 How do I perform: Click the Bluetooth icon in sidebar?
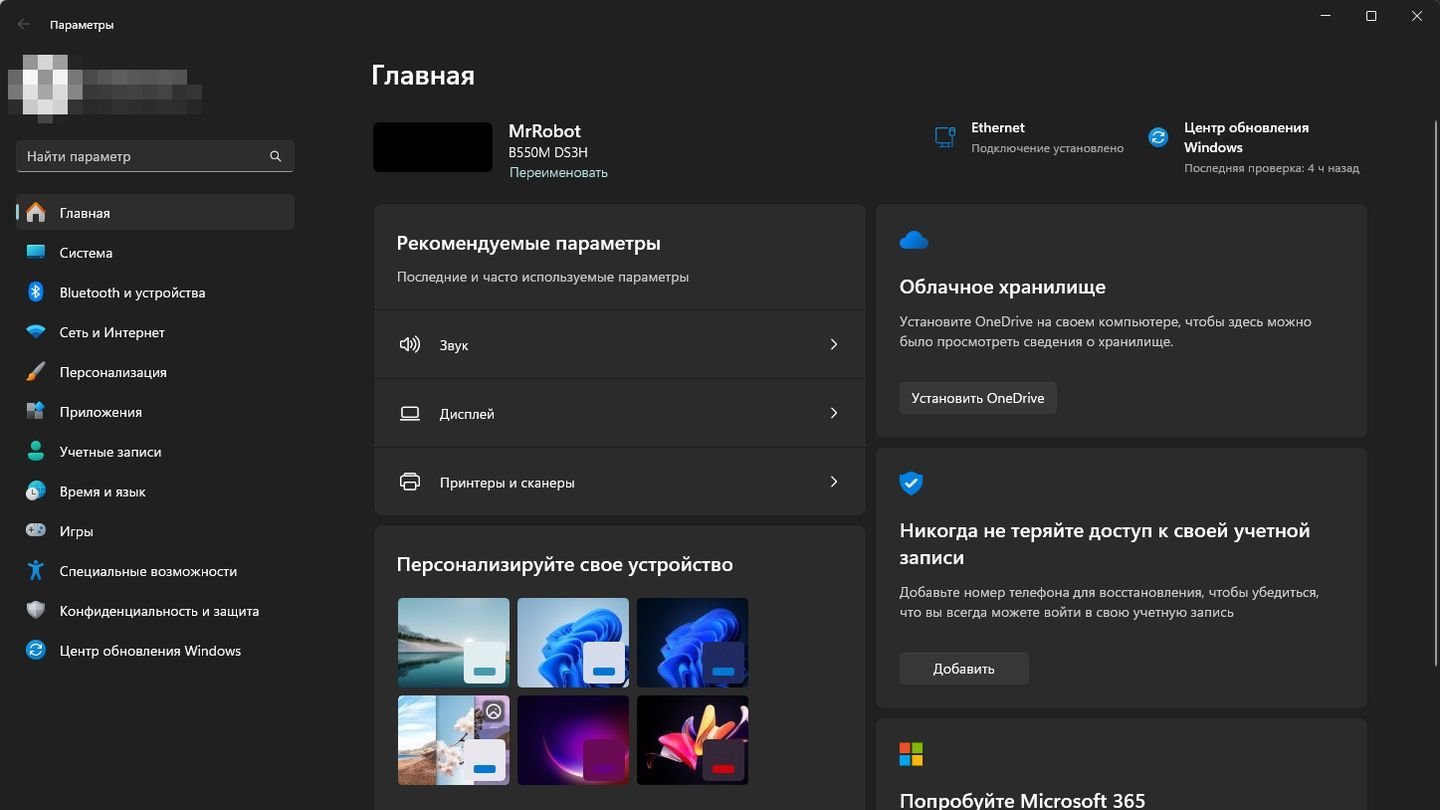(36, 292)
